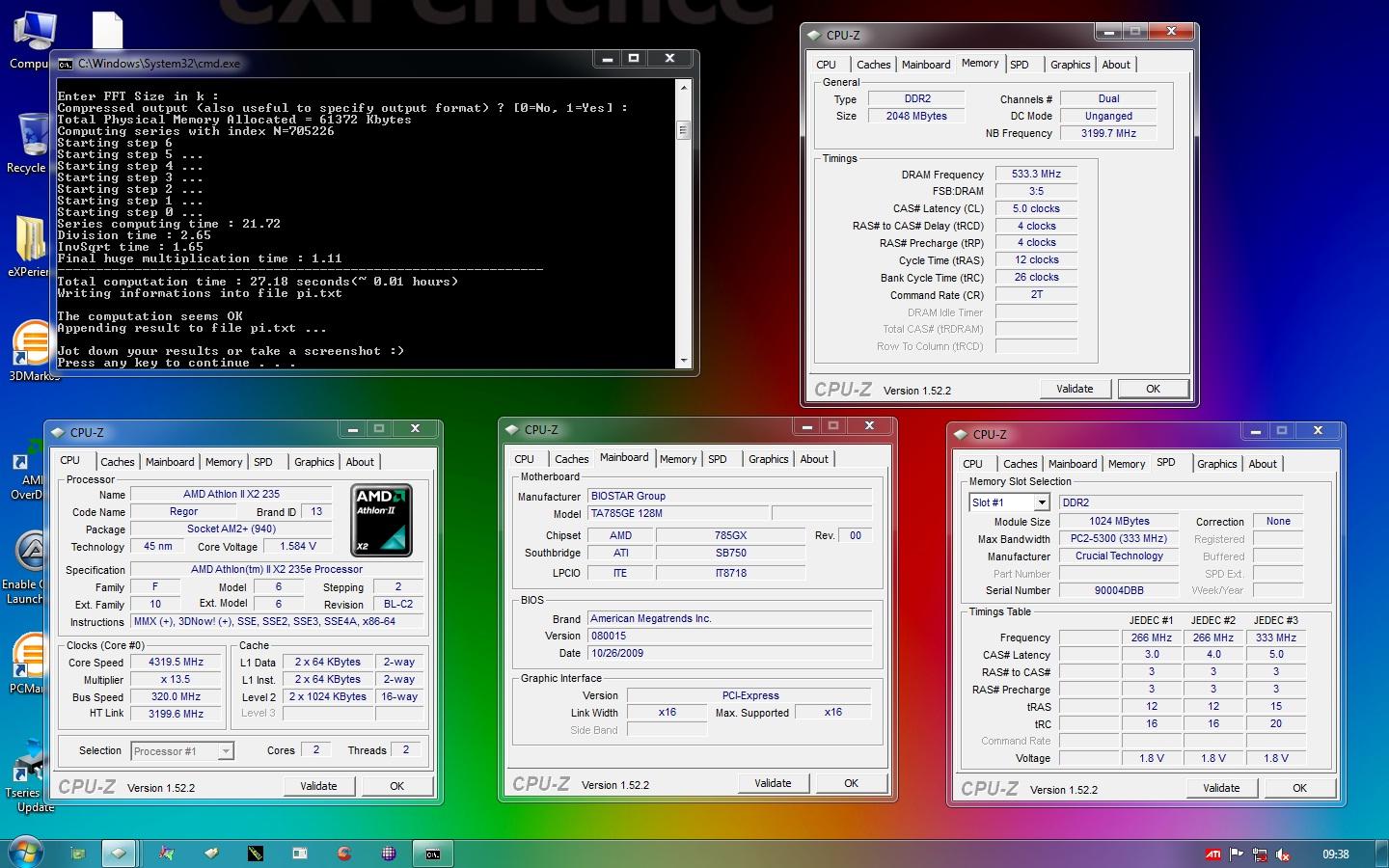The image size is (1389, 868).
Task: Click the cmd window scrollbar thumb
Action: pos(684,130)
